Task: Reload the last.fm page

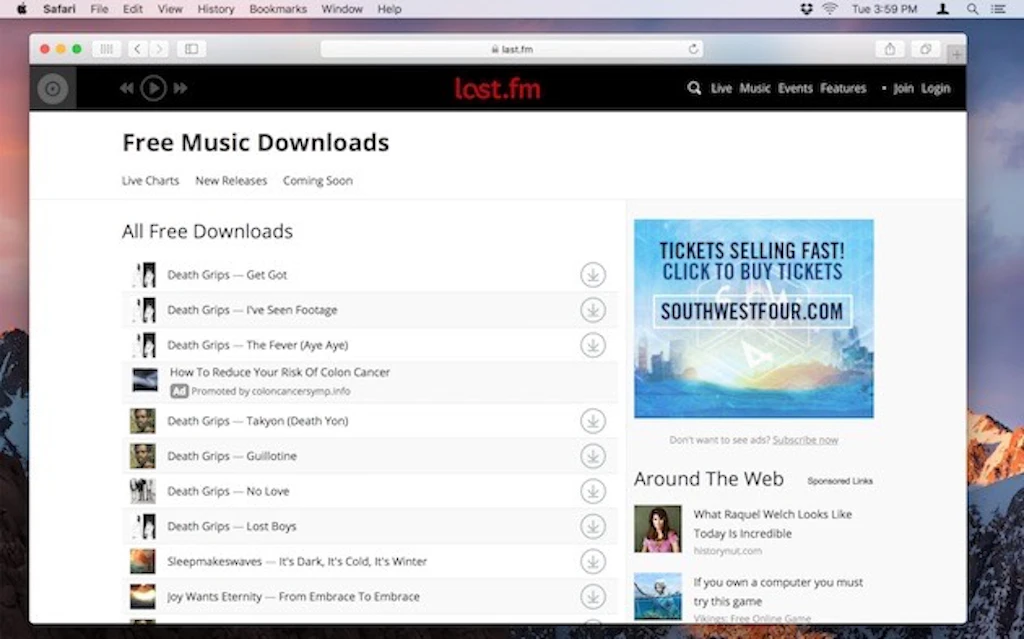Action: pyautogui.click(x=694, y=49)
